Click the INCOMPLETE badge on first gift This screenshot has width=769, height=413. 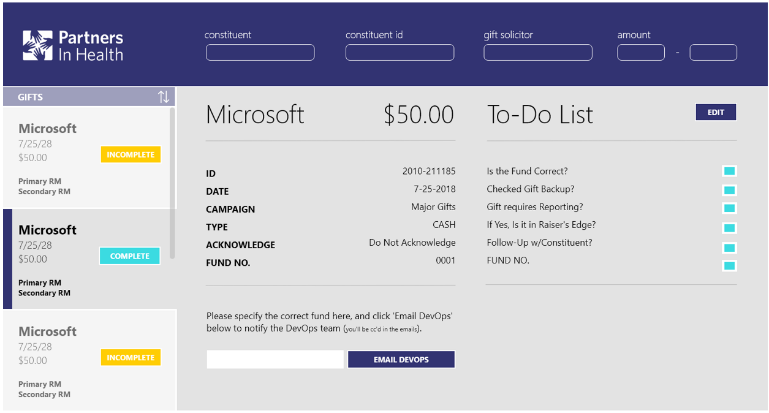130,155
